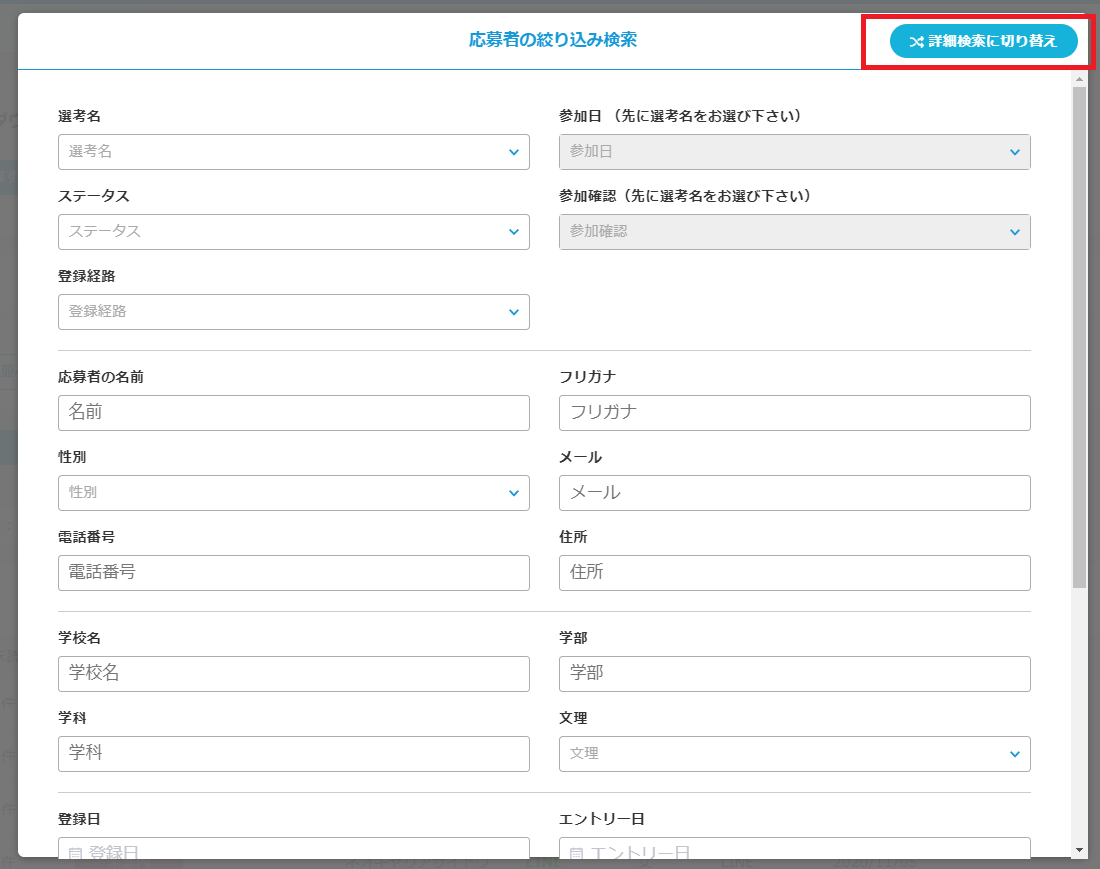Click the 学部 input field
The height and width of the screenshot is (869, 1100).
point(794,674)
